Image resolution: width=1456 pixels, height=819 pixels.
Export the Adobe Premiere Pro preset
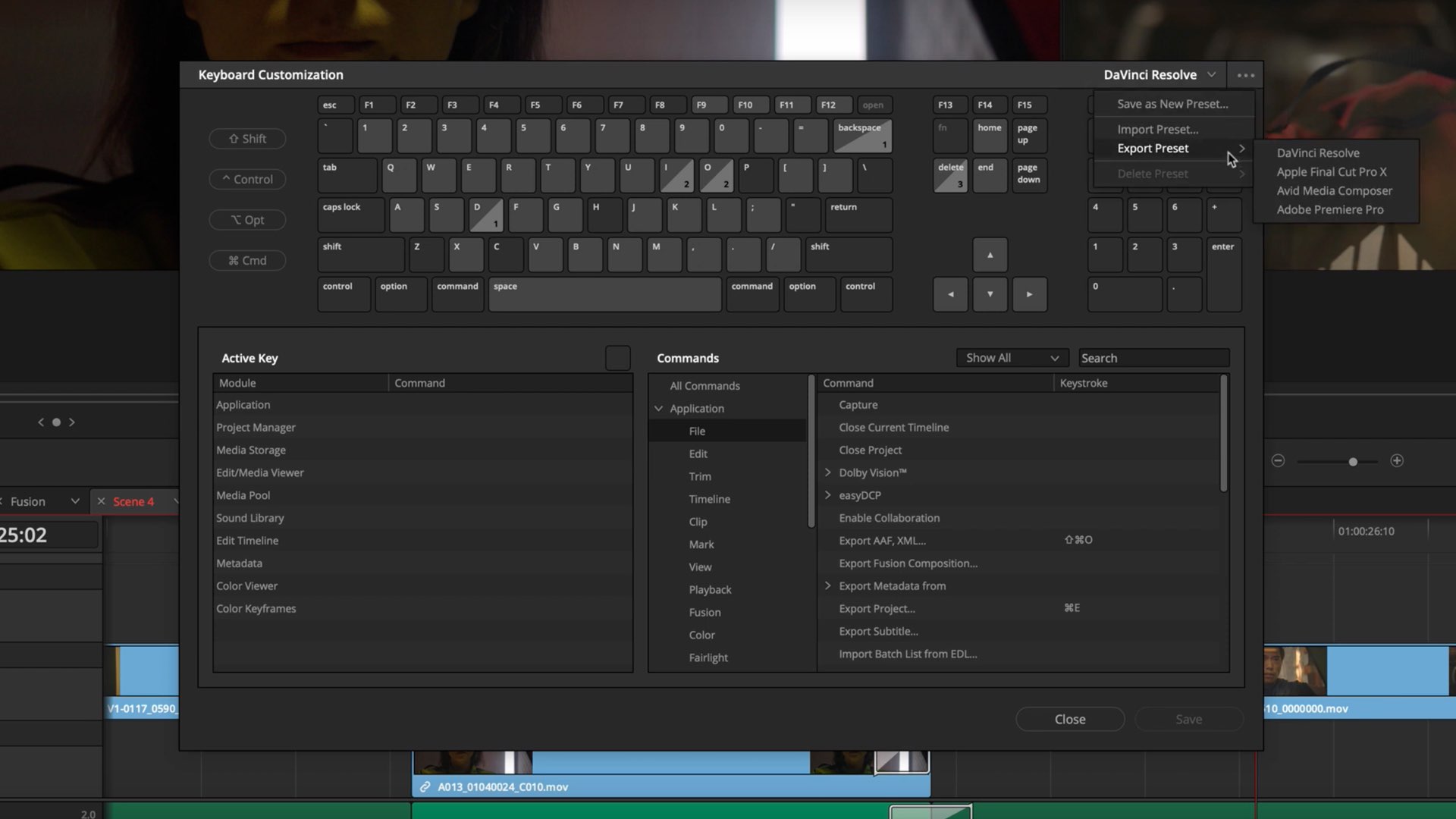point(1329,210)
